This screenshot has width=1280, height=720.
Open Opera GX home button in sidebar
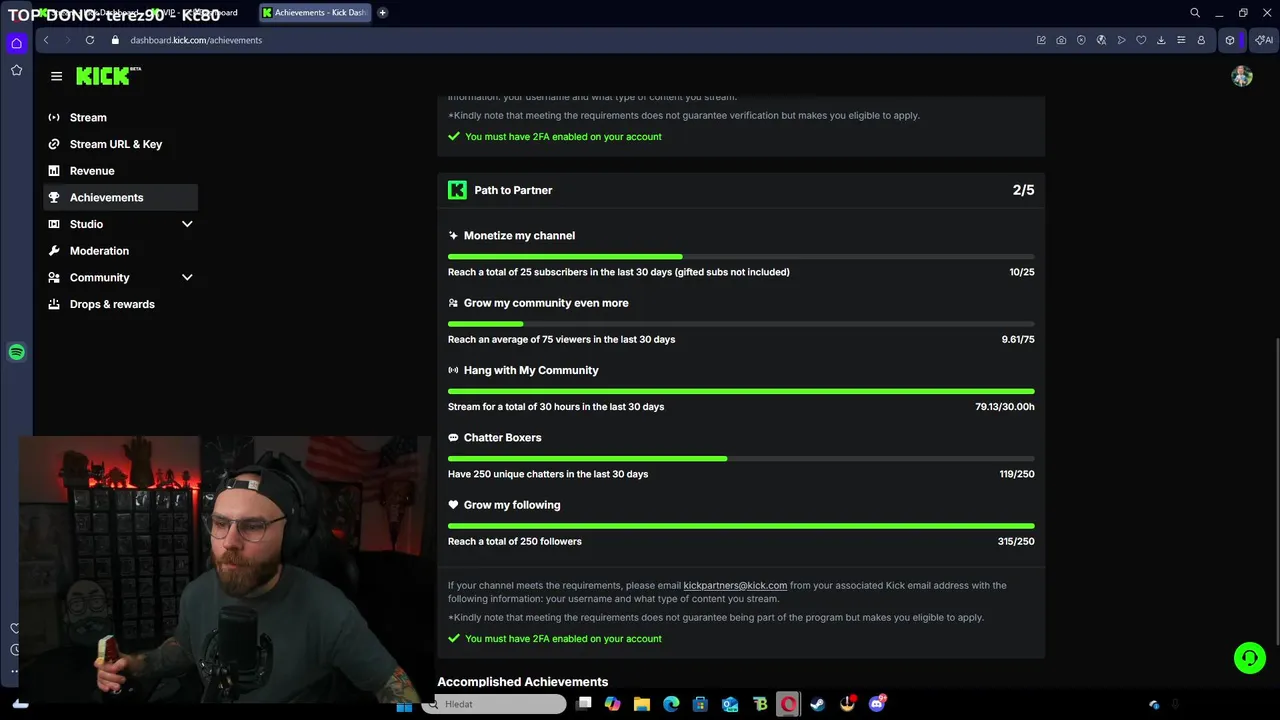16,43
